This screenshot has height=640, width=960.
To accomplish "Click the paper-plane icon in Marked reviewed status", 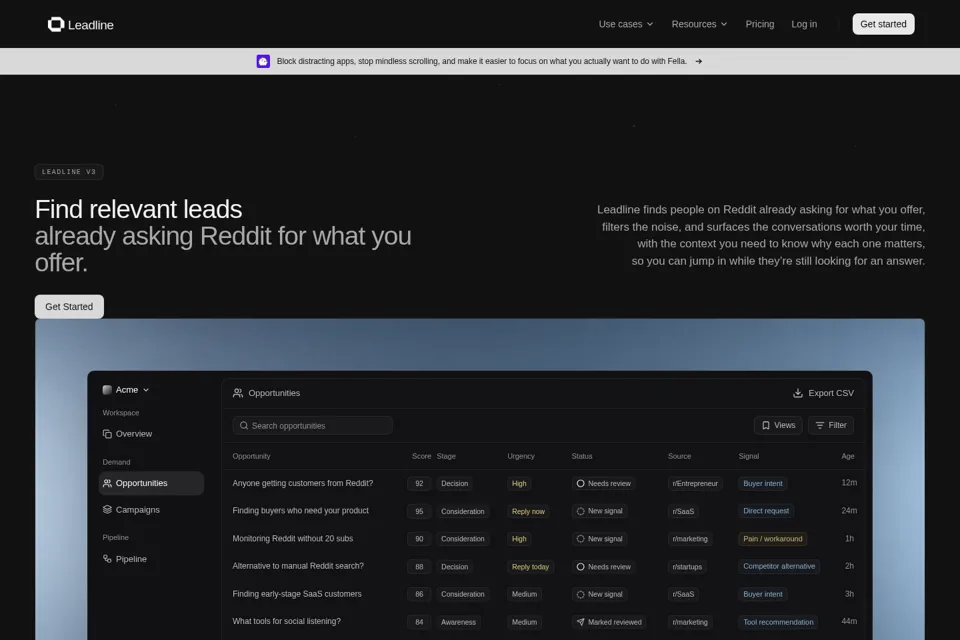I will pos(580,622).
